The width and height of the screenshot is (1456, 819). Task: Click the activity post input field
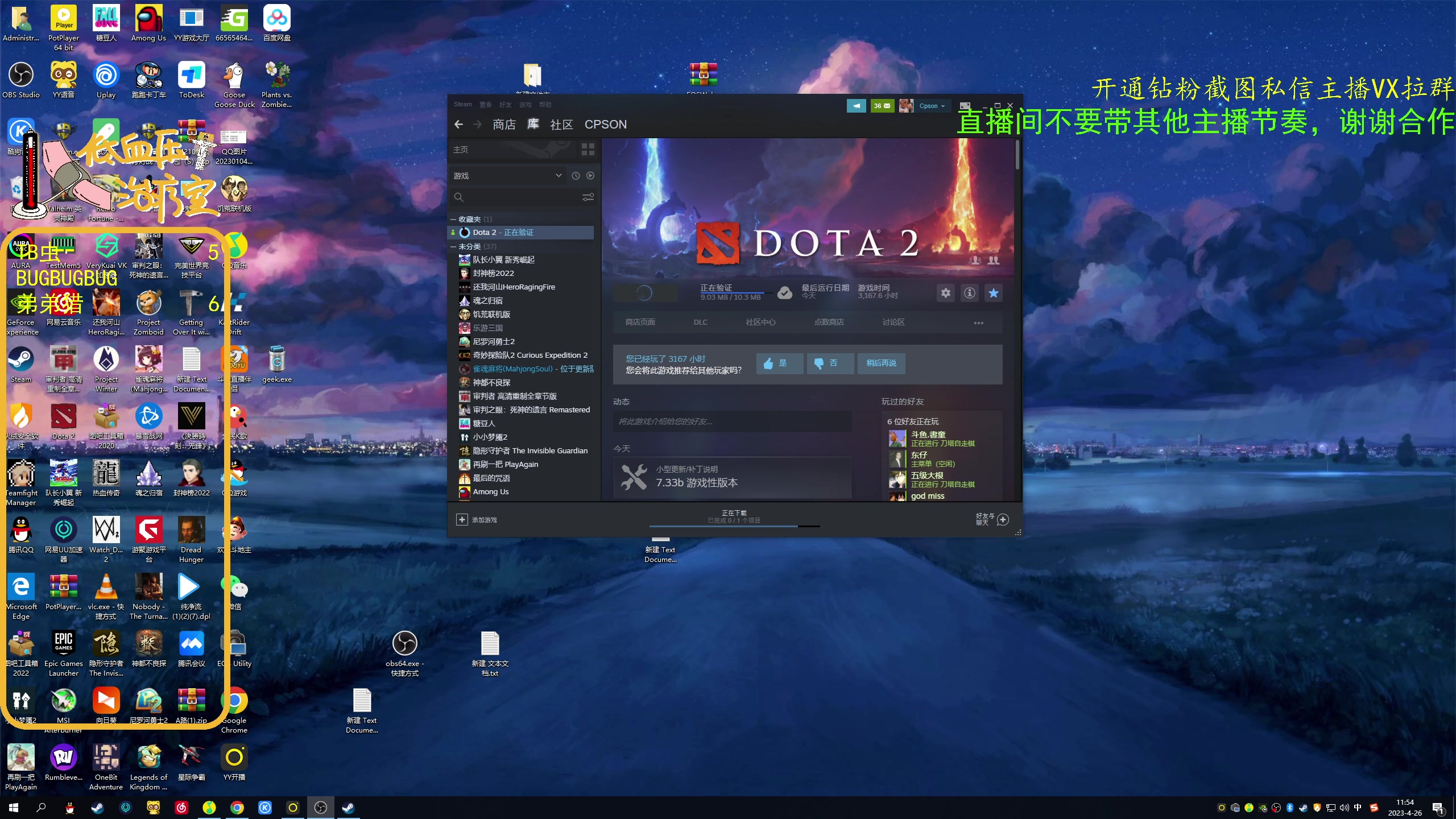tap(732, 421)
